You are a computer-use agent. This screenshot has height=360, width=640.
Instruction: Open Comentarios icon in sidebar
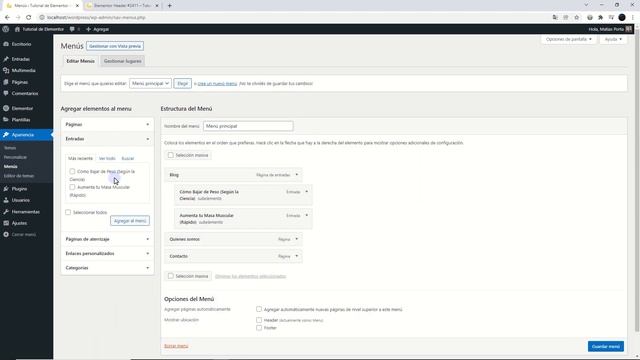(6, 93)
